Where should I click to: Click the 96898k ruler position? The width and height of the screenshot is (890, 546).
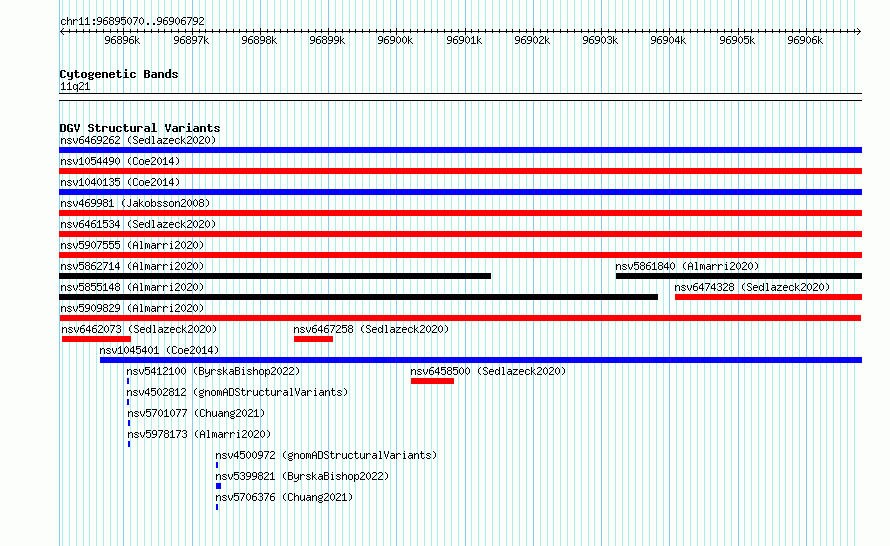[x=259, y=40]
